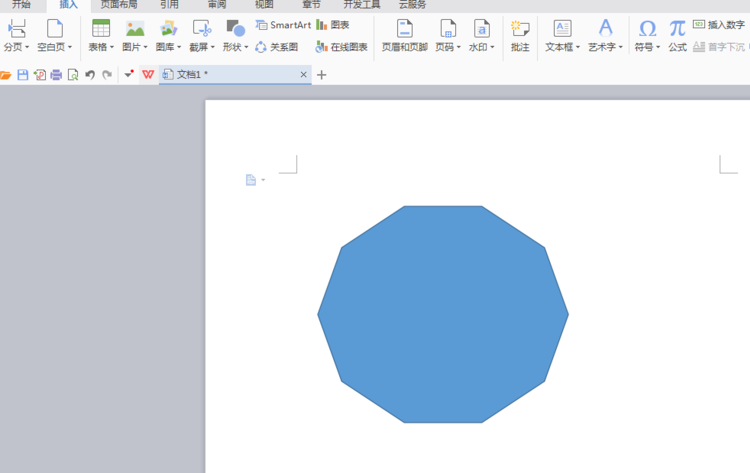Add a 批注 (comment) via ribbon icon
The height and width of the screenshot is (473, 750).
pos(520,28)
